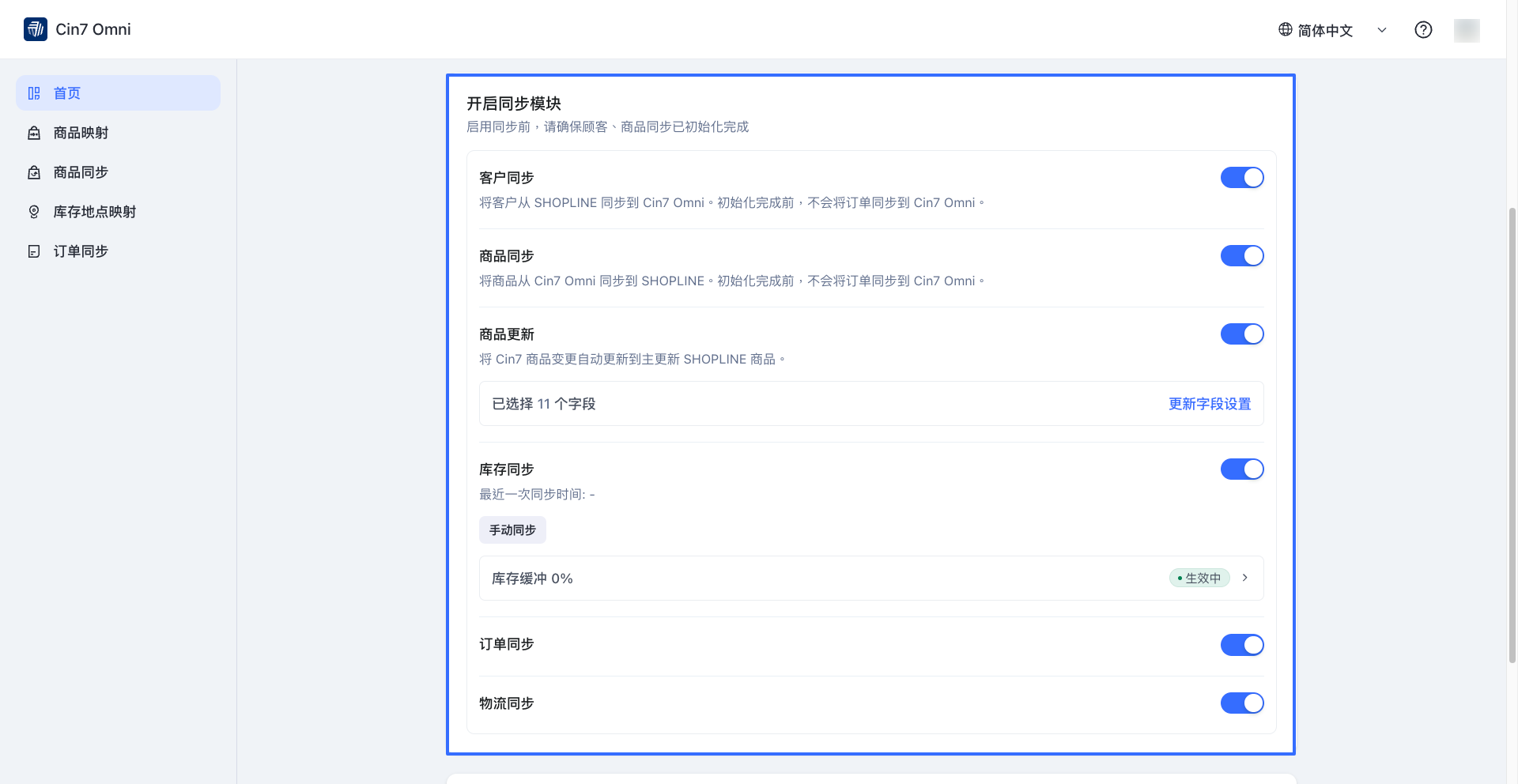Click the 库存地点映射 location pin icon
Screen dimensions: 1518x784
pyautogui.click(x=34, y=212)
